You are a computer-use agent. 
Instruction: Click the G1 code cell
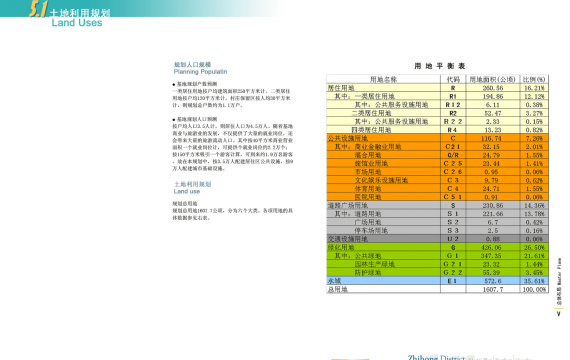click(x=453, y=256)
